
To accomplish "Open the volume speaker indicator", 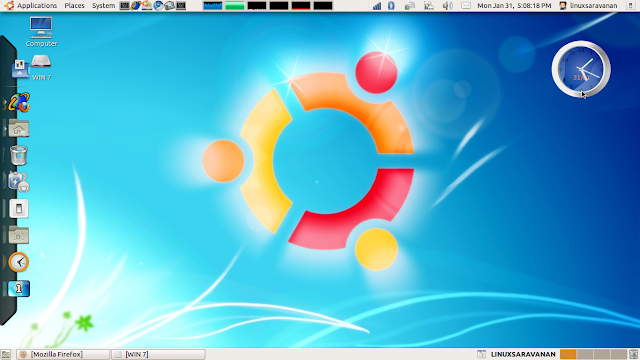I will point(447,6).
